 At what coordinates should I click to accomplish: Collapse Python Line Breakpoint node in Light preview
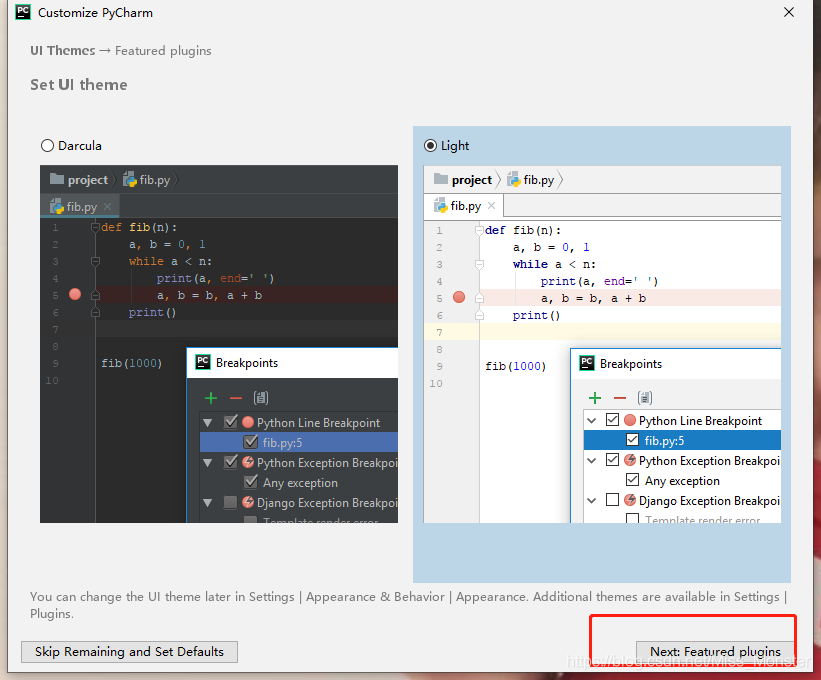coord(592,420)
